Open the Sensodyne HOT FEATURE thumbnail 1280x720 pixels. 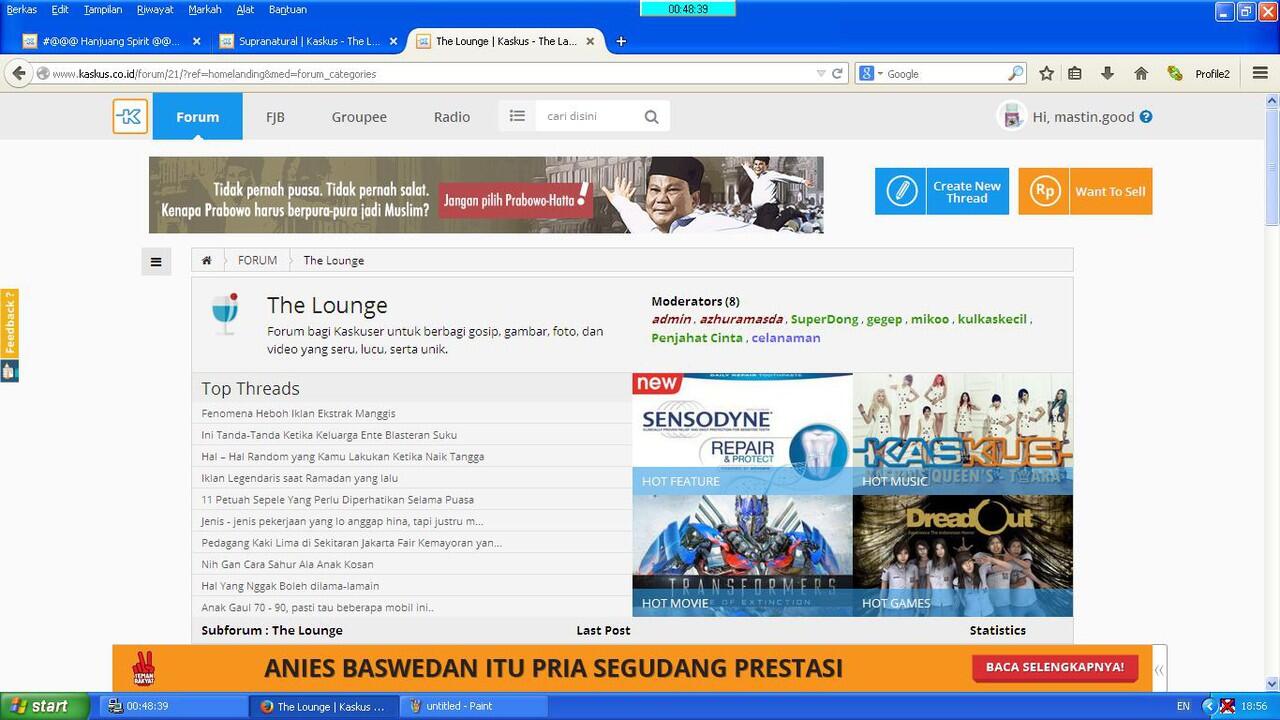(x=742, y=434)
